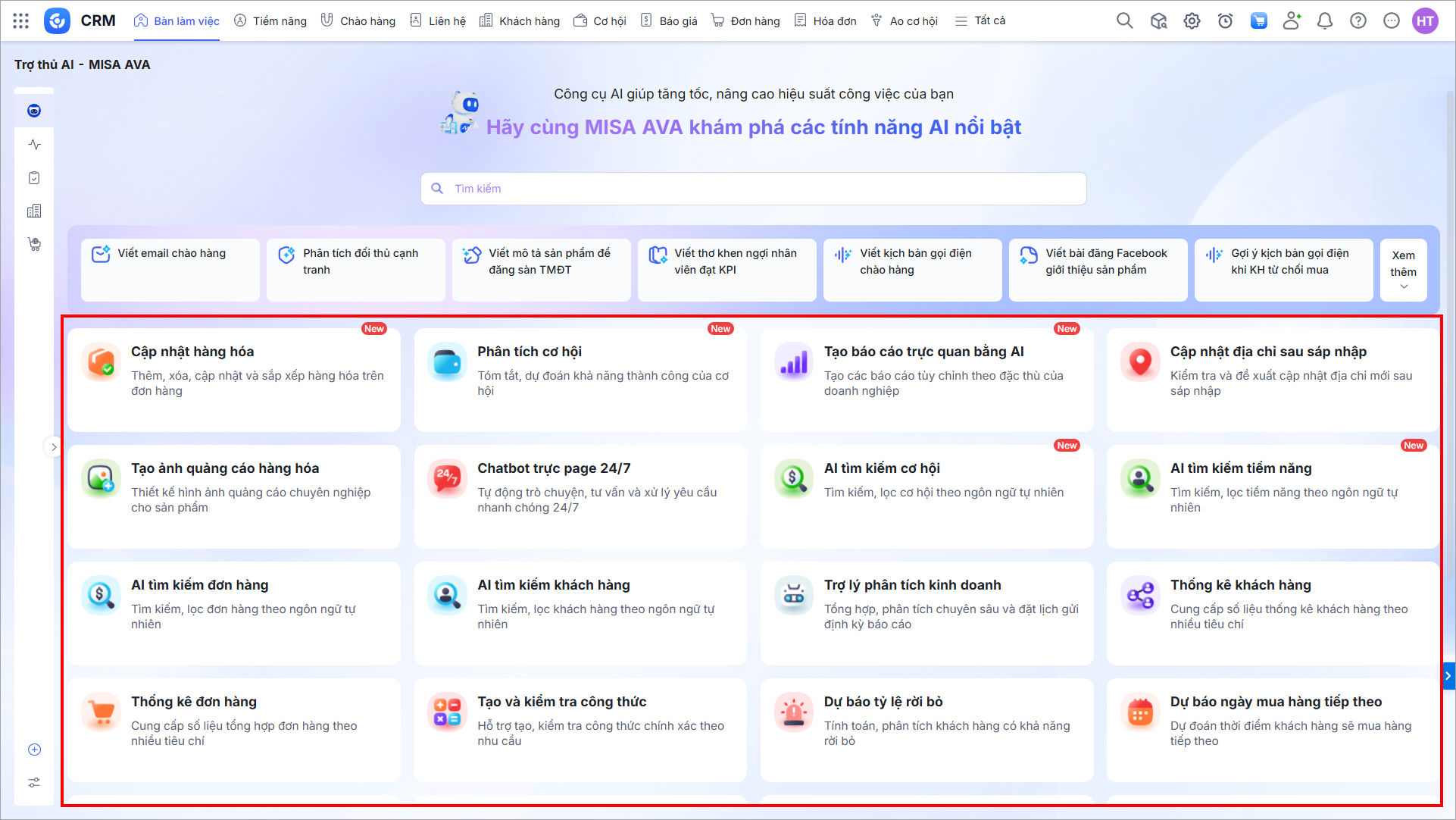Click the alarm clock reminder icon
The width and height of the screenshot is (1456, 820).
click(1225, 20)
